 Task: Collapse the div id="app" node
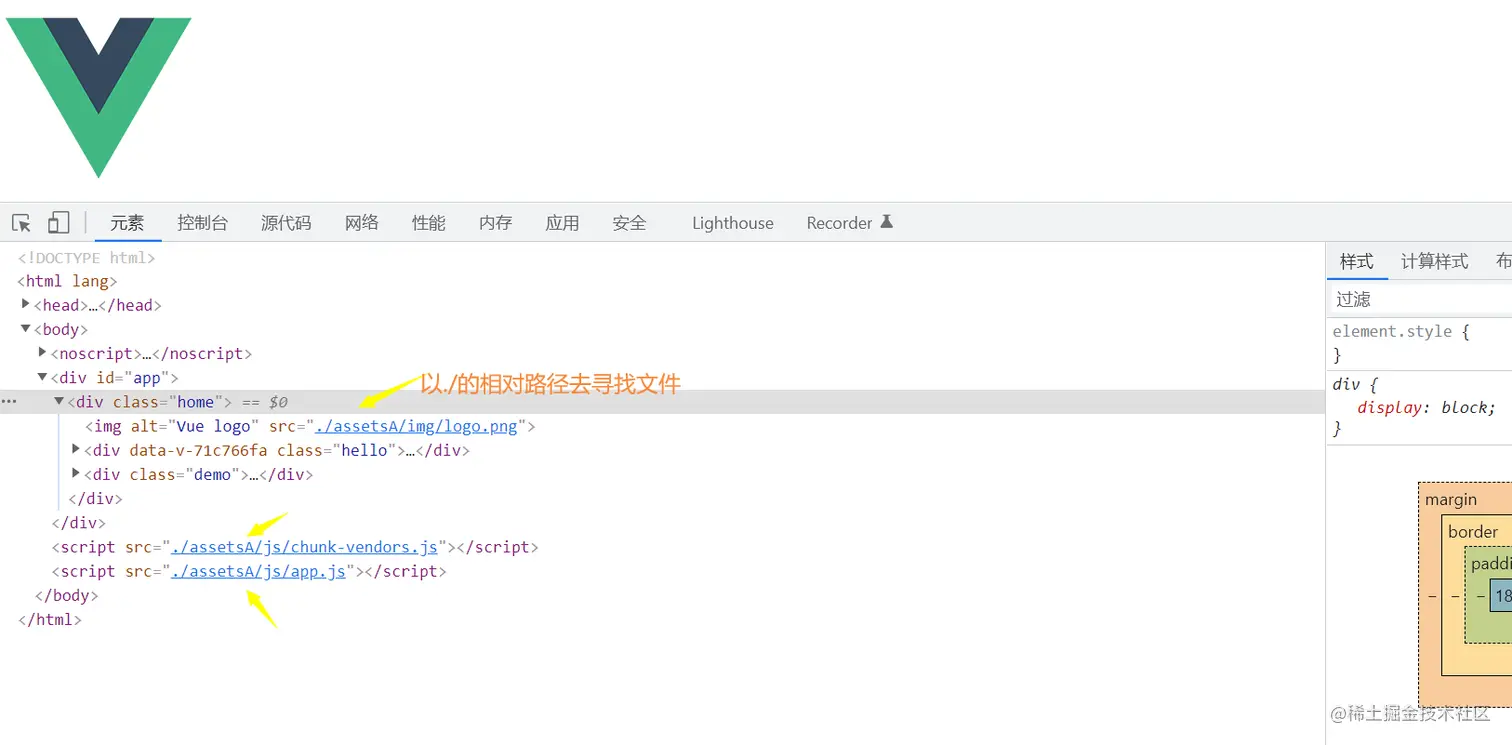(x=43, y=377)
